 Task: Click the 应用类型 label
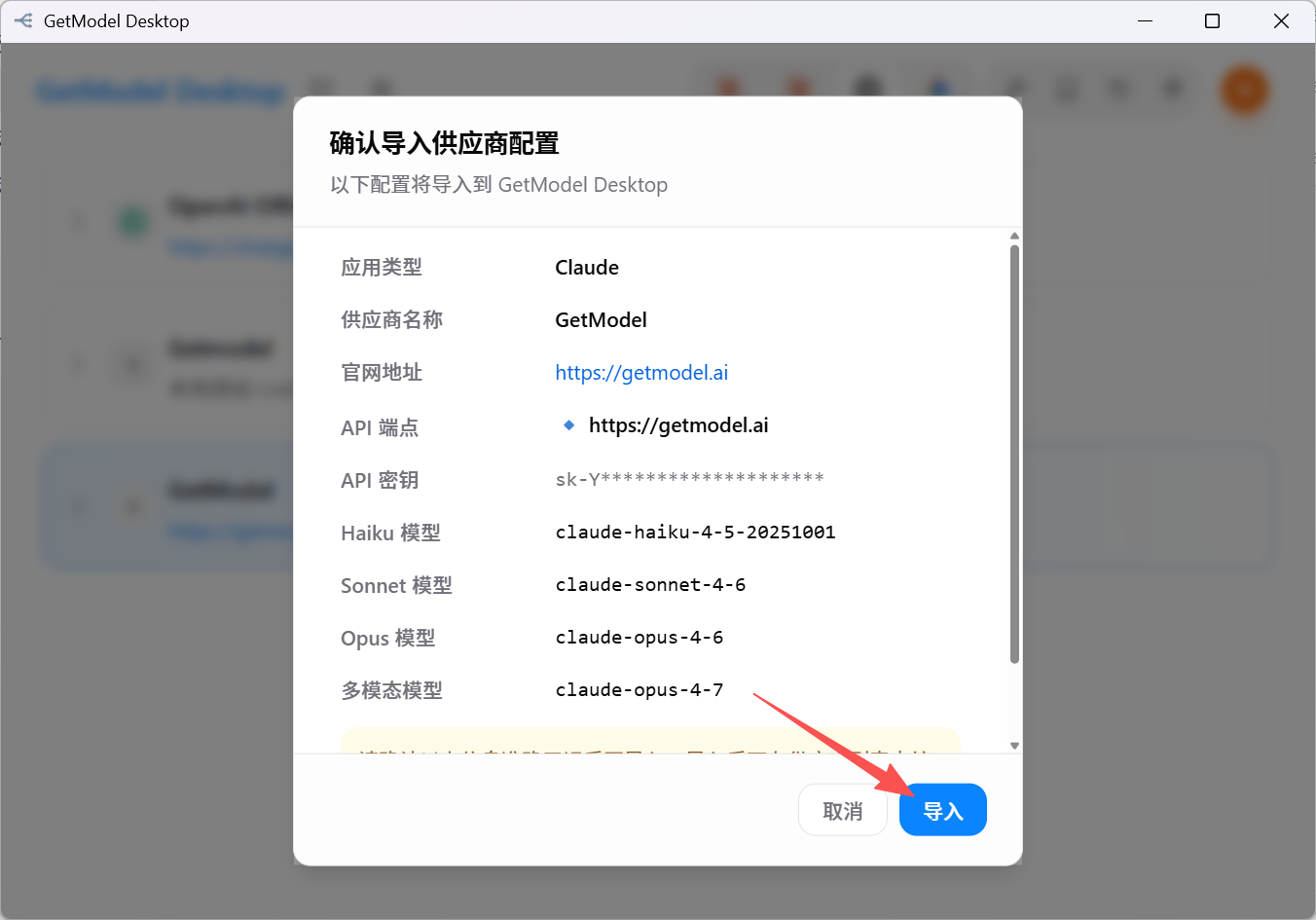click(x=382, y=268)
